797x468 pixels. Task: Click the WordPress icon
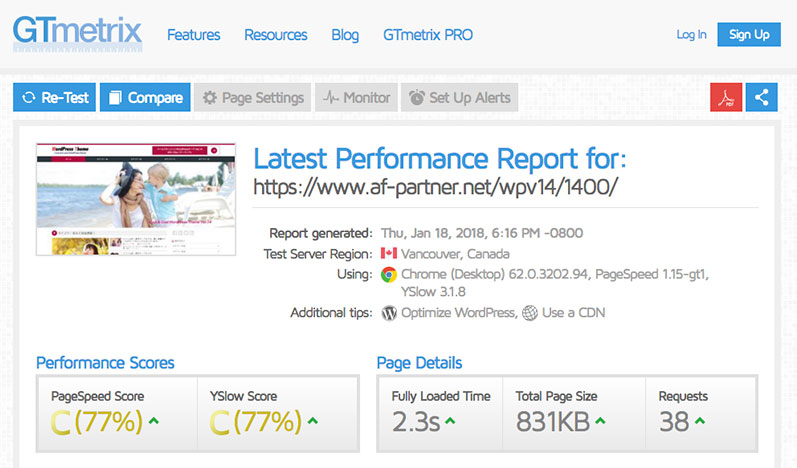[x=389, y=313]
